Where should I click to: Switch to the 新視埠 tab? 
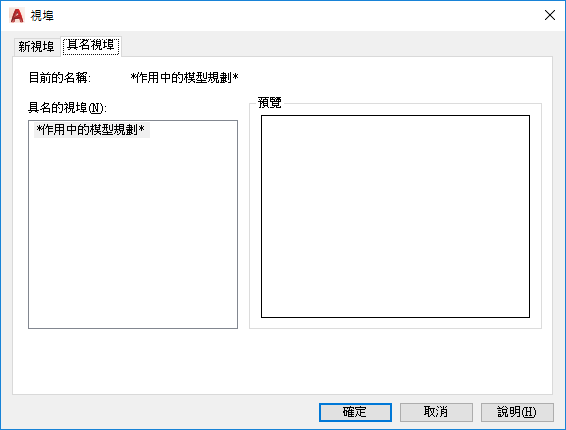click(36, 47)
